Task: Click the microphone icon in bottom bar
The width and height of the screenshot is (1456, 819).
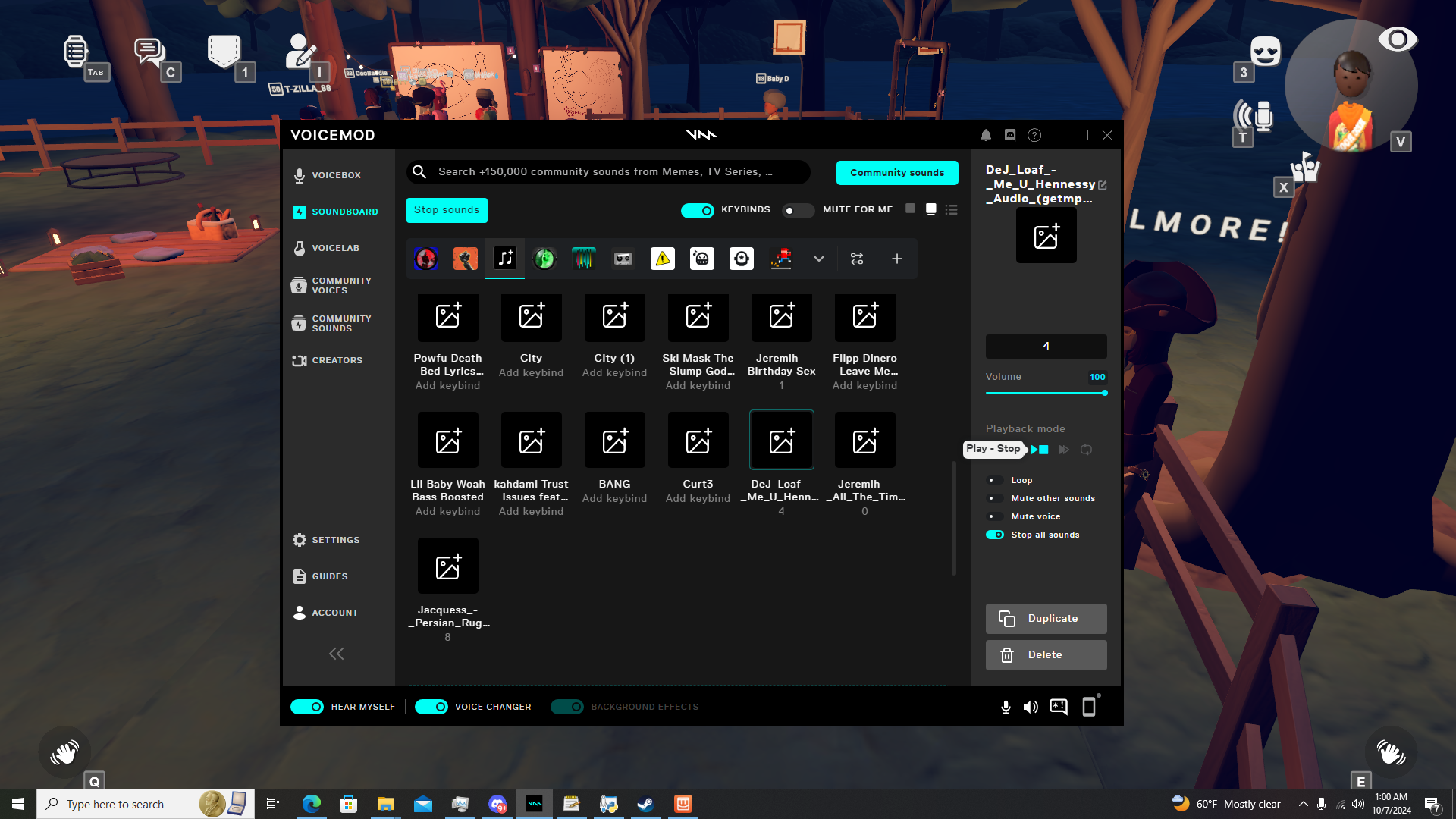Action: click(1006, 707)
